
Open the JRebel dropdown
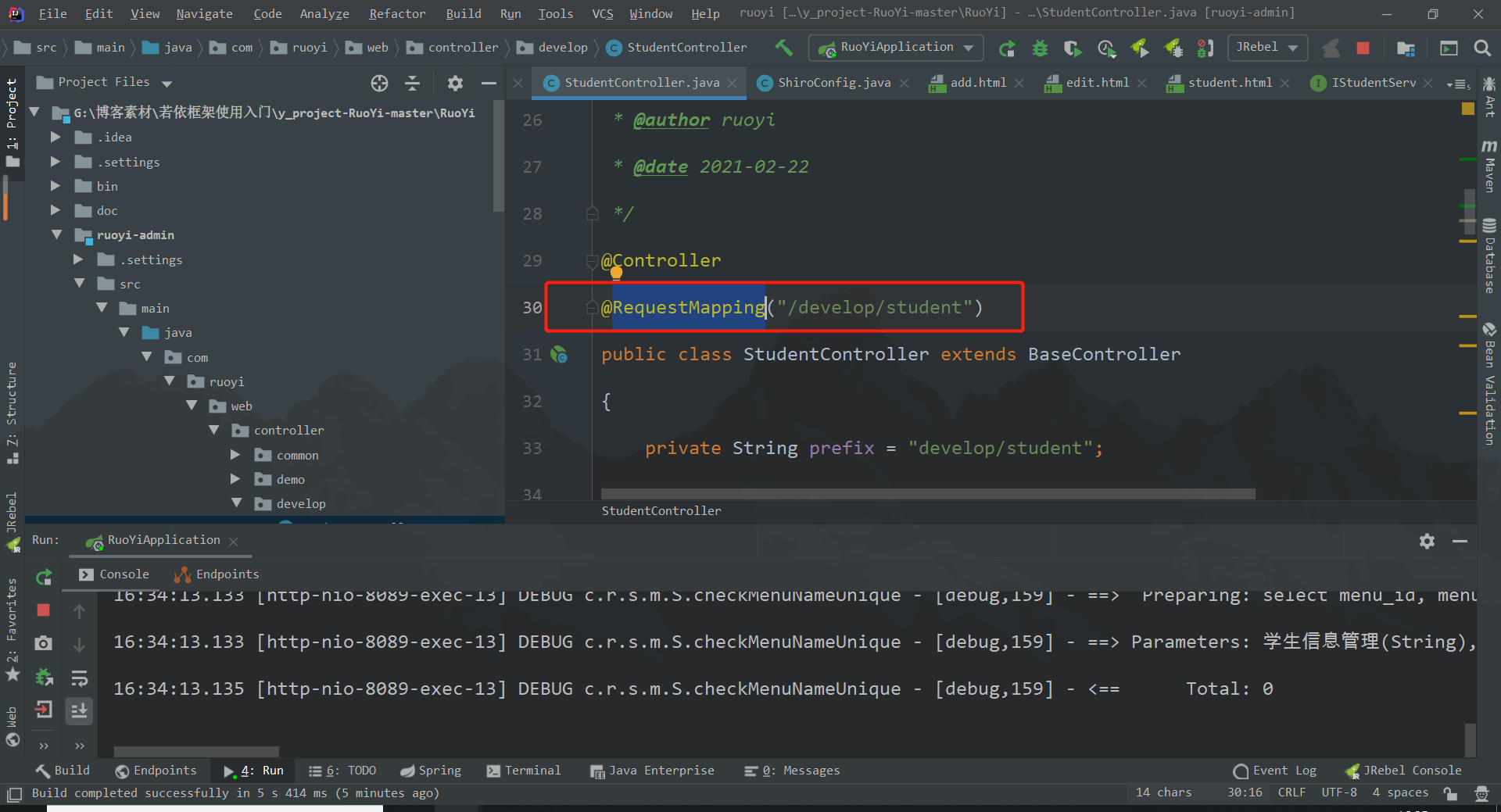coord(1267,48)
